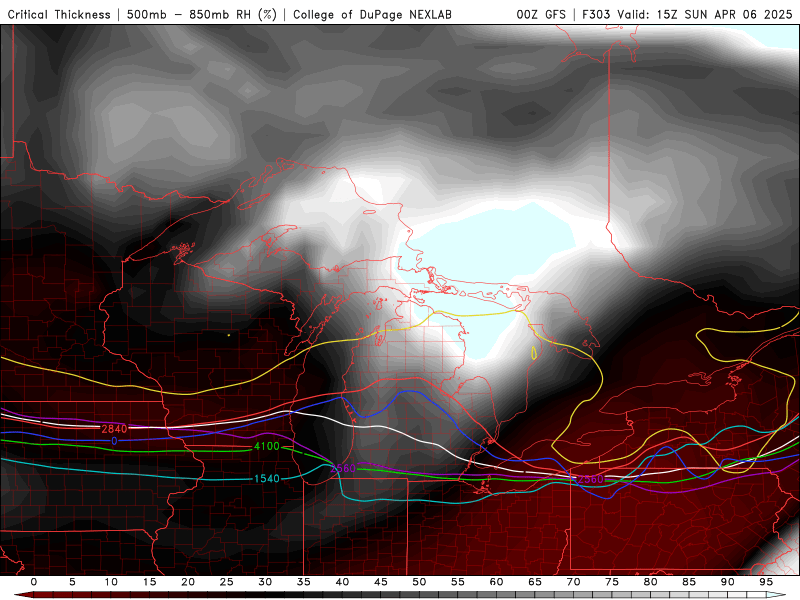800x600 pixels.
Task: Click the '0' value on color scale
Action: tap(34, 582)
